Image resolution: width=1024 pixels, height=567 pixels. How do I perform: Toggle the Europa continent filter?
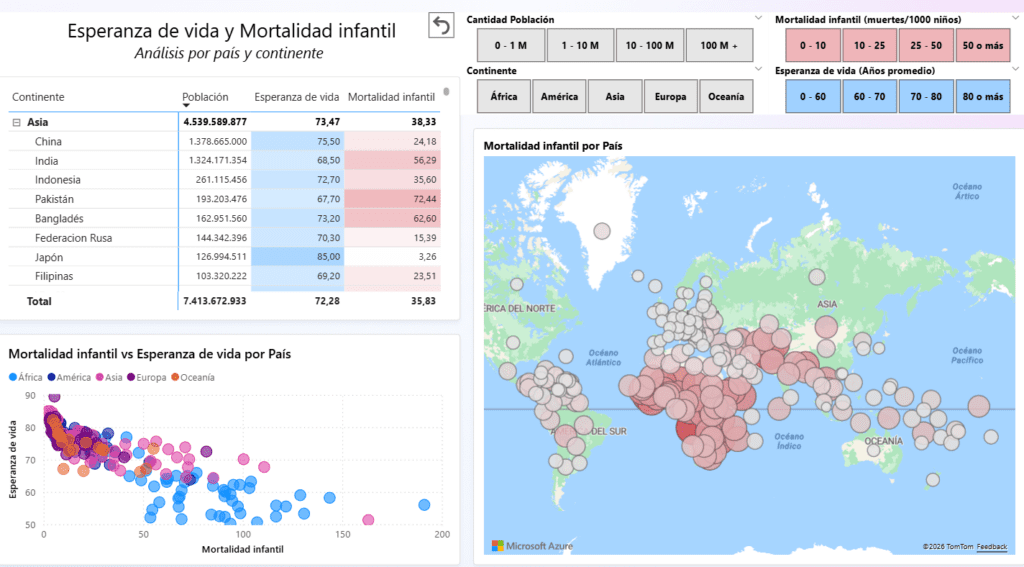pyautogui.click(x=670, y=97)
